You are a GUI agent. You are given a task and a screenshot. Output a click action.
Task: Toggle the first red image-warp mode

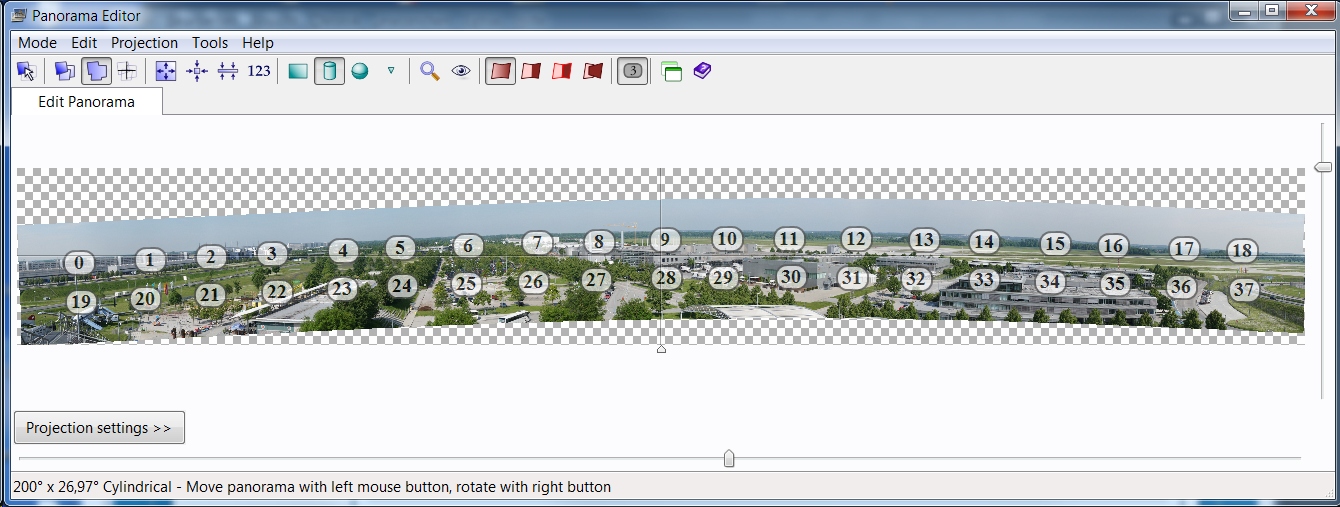(500, 71)
